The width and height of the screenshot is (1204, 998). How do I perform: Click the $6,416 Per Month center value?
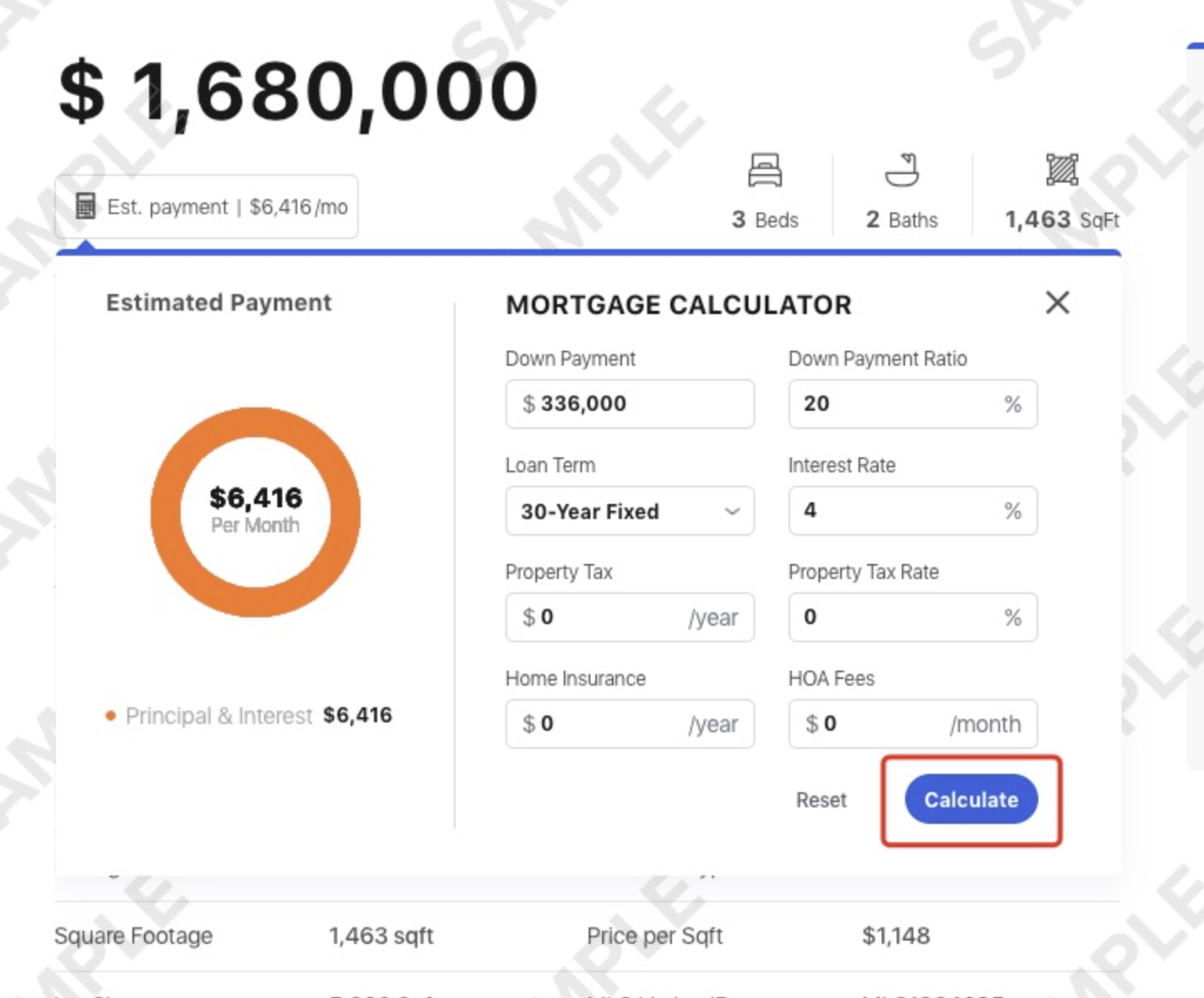(x=256, y=509)
